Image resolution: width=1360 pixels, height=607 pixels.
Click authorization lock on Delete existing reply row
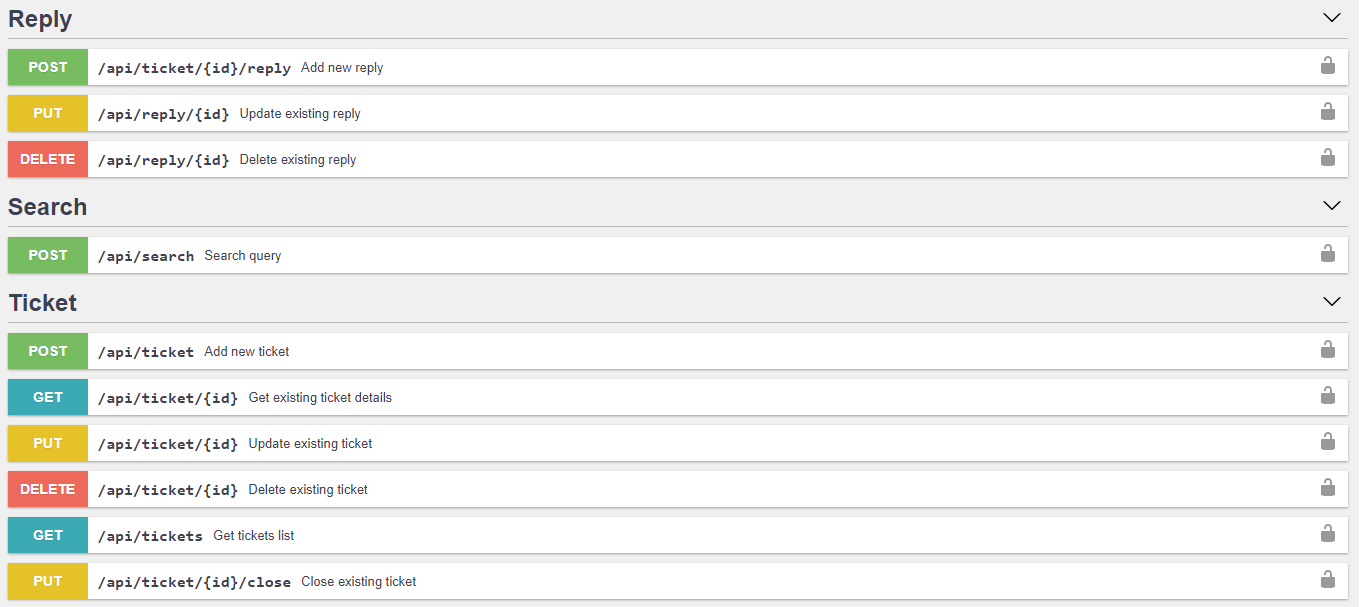(1328, 158)
